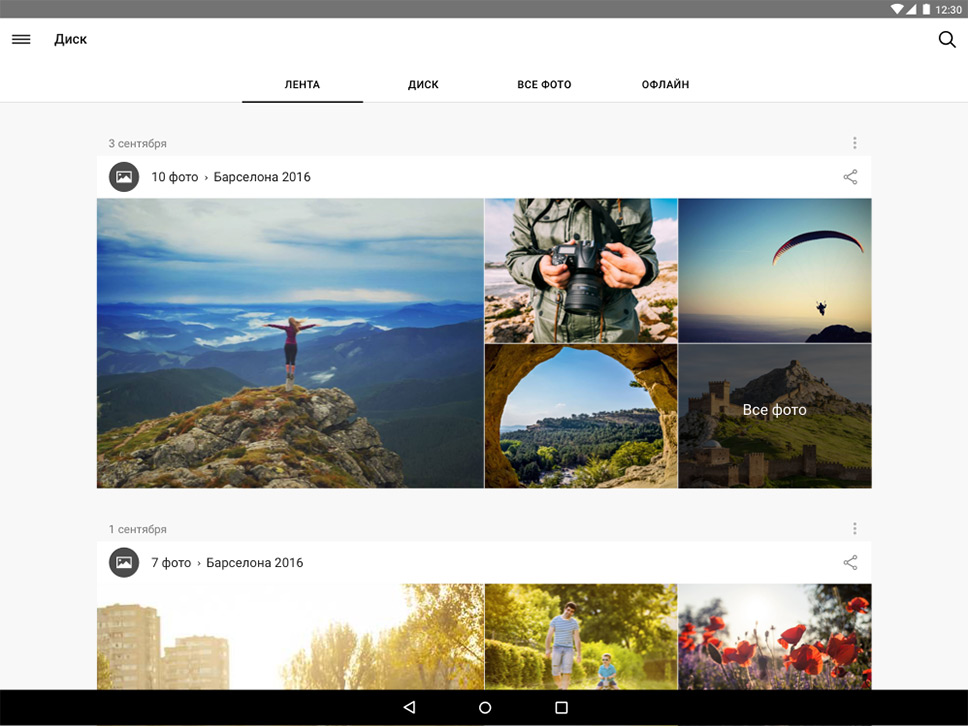This screenshot has width=968, height=726.
Task: Open the rock arch landscape photo
Action: coord(581,416)
